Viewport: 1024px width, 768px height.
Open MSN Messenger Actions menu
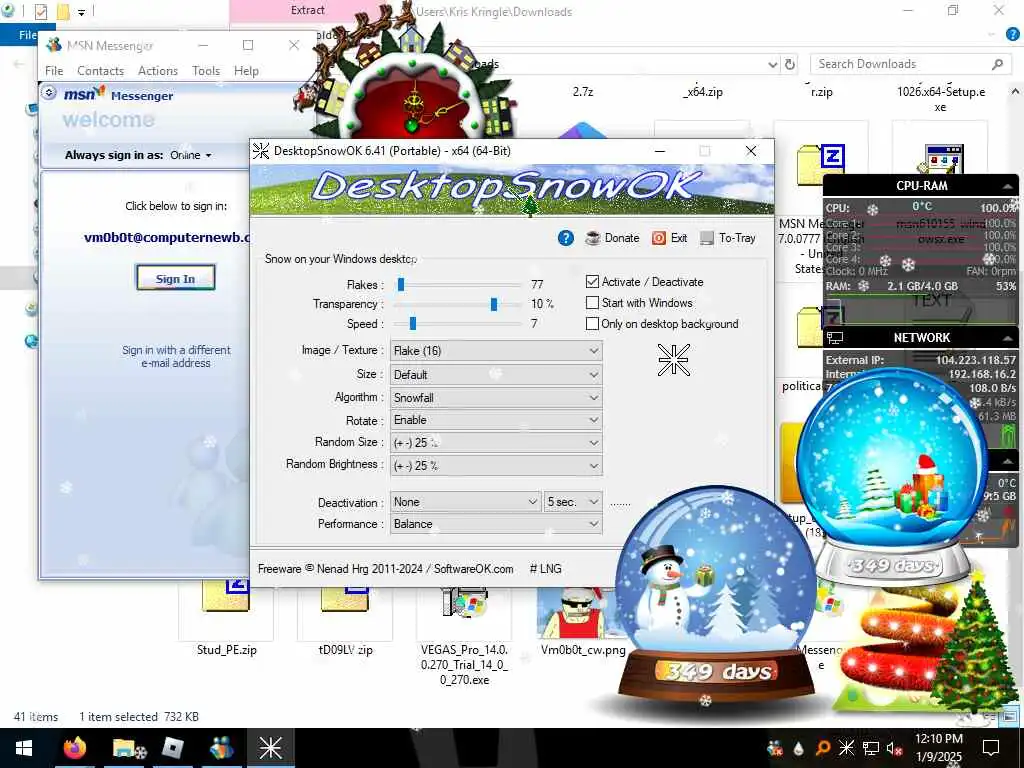pyautogui.click(x=158, y=71)
